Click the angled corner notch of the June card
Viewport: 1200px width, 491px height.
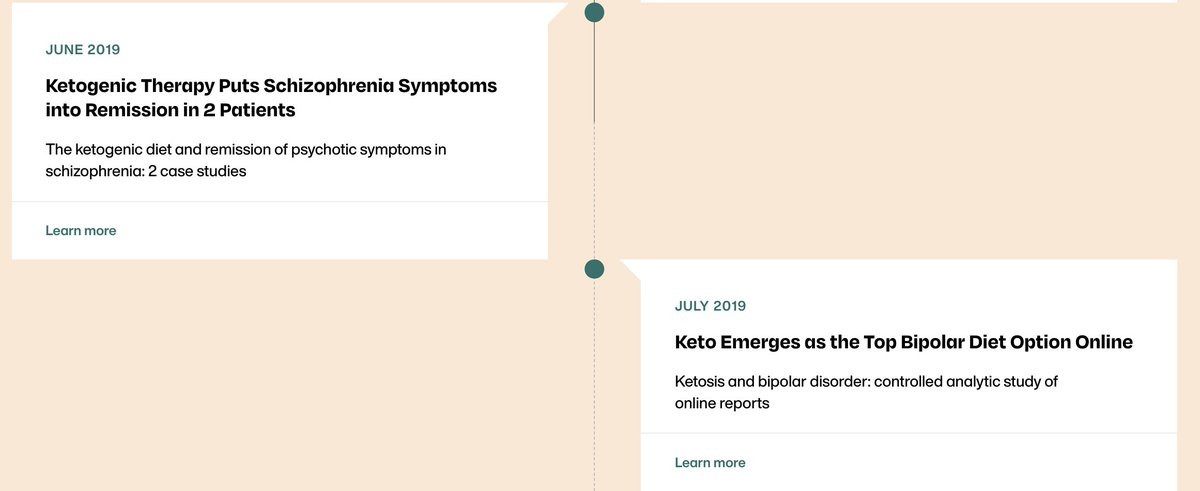558,12
